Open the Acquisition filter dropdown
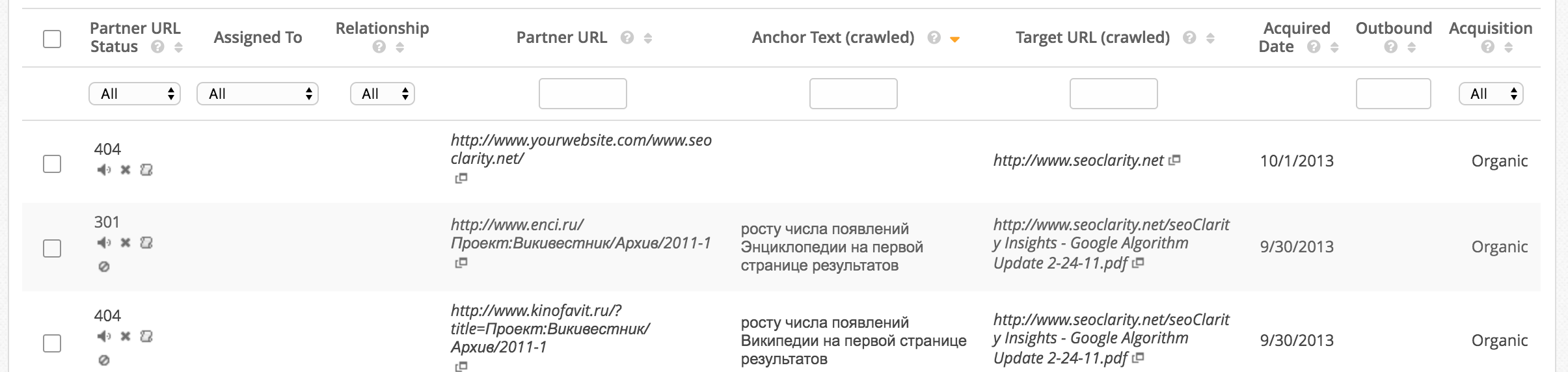Screen dimensions: 1568x372 coord(1491,94)
